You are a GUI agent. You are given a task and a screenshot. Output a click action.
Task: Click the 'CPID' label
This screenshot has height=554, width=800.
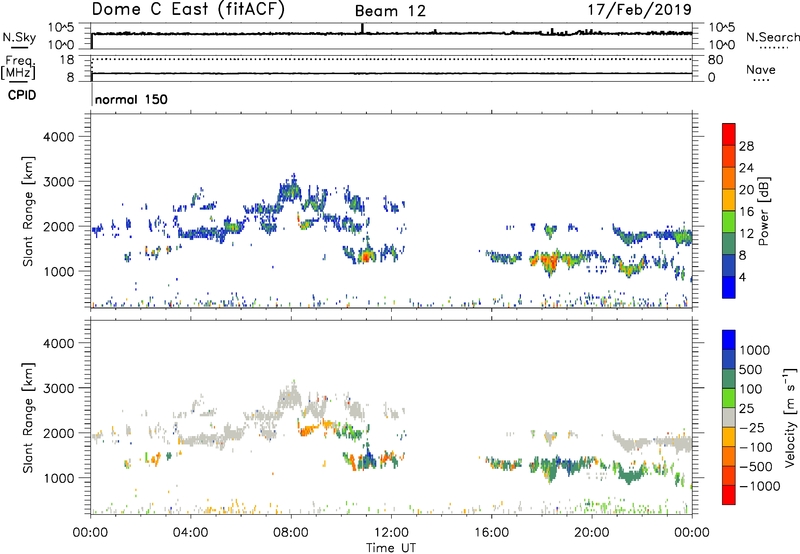(22, 95)
